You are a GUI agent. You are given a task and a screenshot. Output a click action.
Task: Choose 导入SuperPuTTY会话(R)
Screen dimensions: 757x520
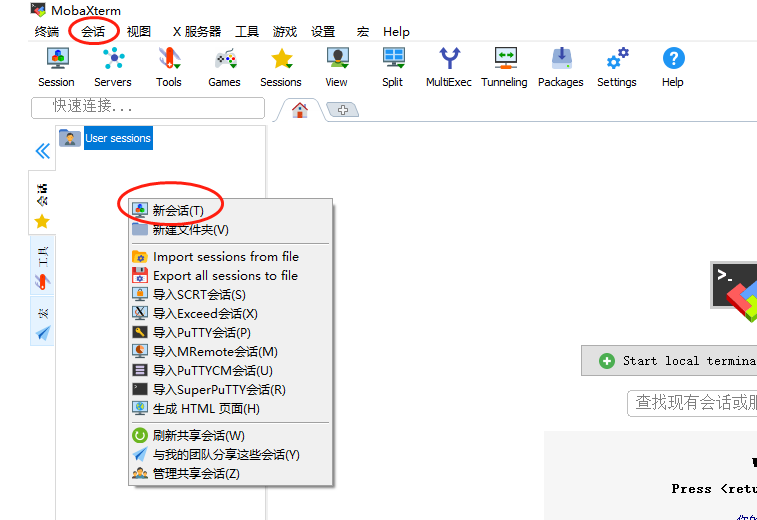231,390
